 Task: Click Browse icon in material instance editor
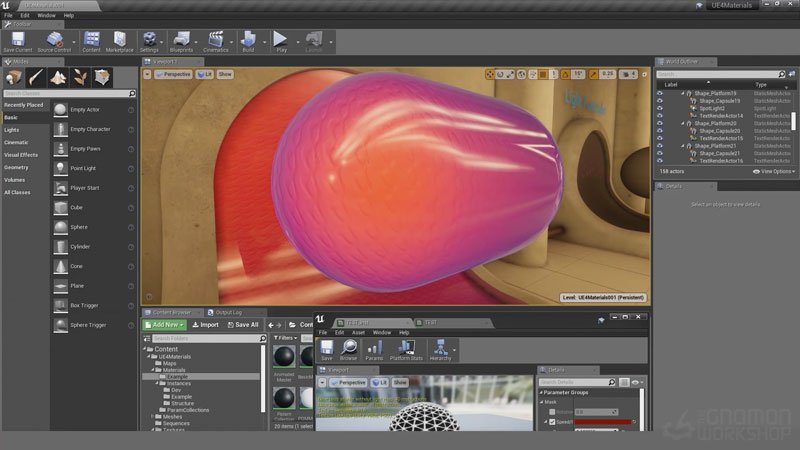coord(349,349)
